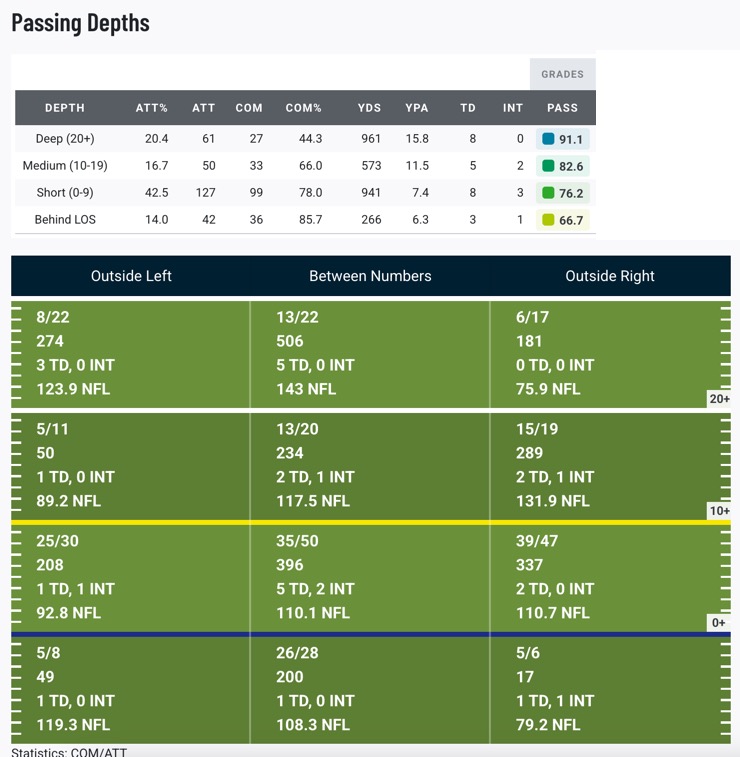
Task: Select the Outside Left header
Action: [x=131, y=276]
